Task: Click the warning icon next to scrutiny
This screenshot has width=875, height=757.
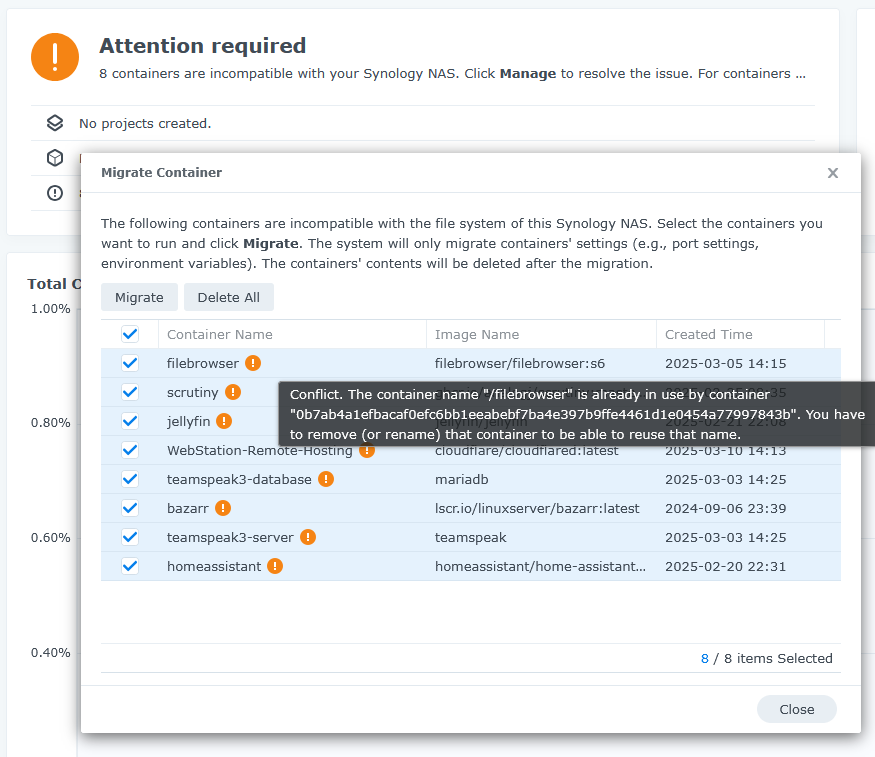Action: point(233,392)
